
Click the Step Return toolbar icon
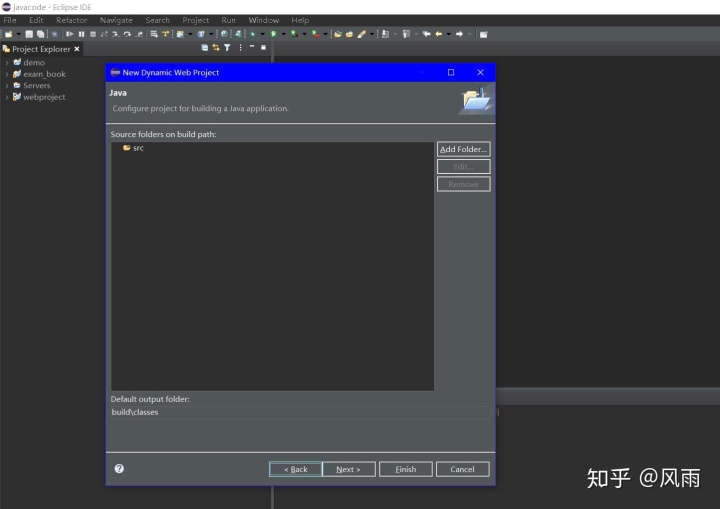point(139,34)
